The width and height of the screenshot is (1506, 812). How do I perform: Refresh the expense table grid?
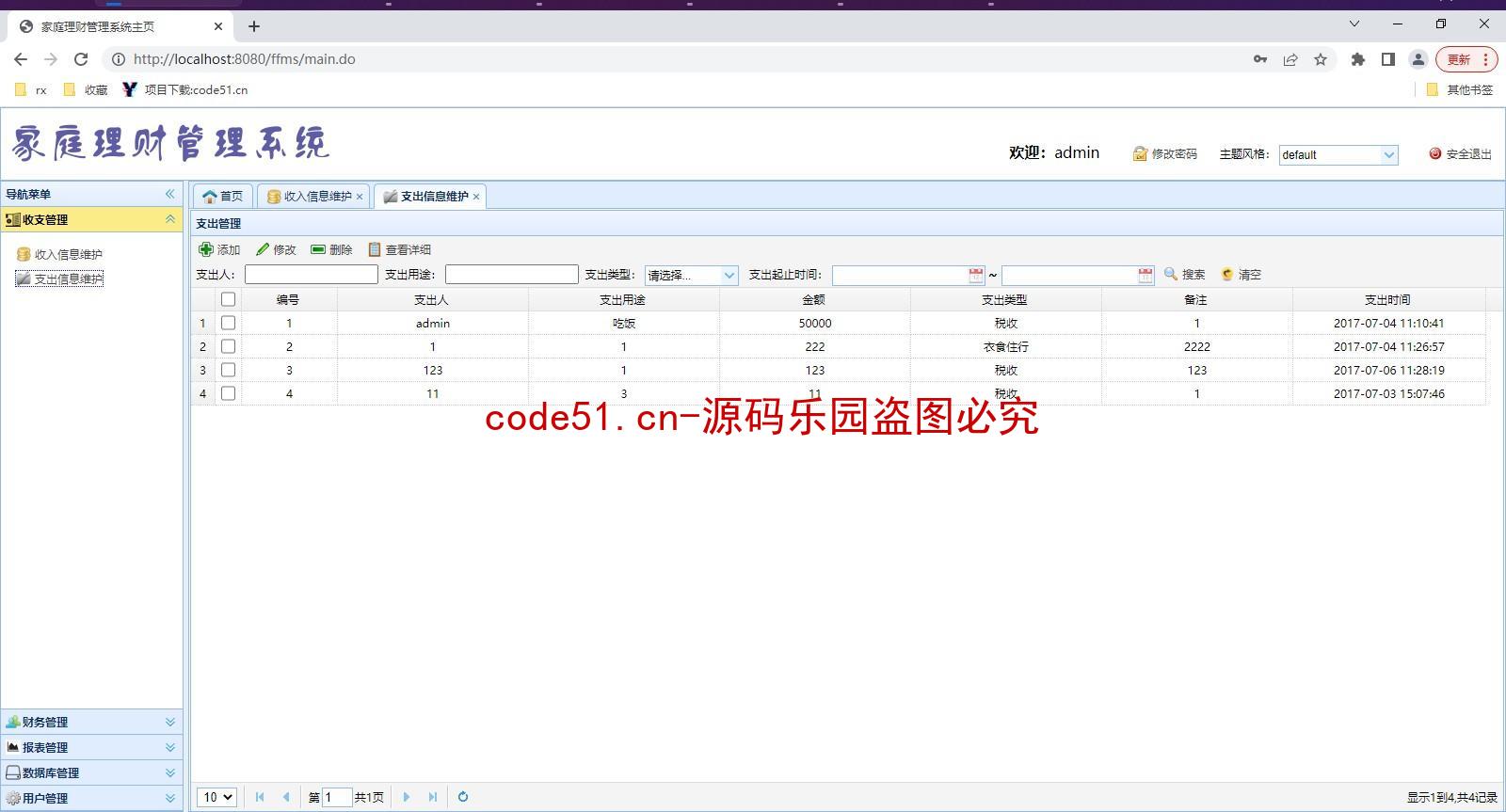tap(463, 797)
